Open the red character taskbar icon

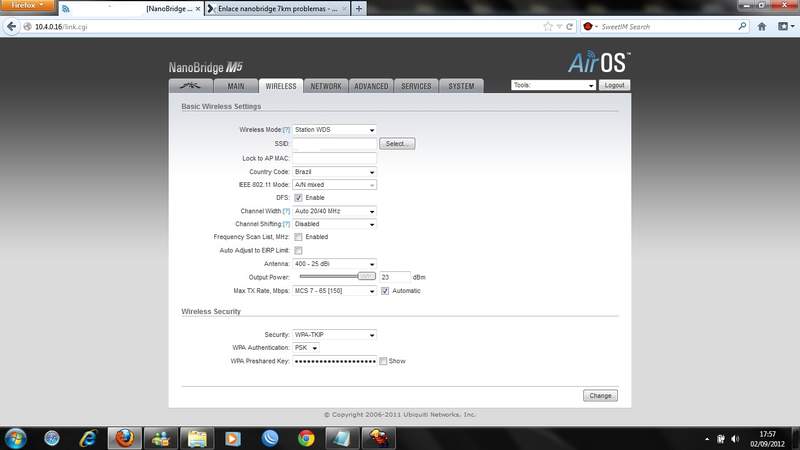point(378,438)
